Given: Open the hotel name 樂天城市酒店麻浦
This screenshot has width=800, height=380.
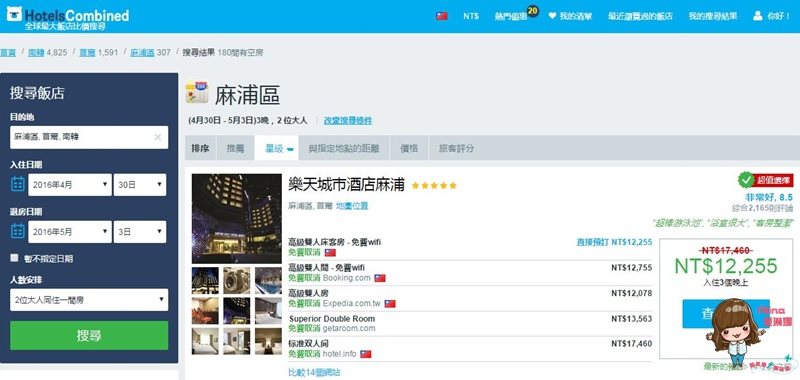Looking at the screenshot, I should click(346, 185).
